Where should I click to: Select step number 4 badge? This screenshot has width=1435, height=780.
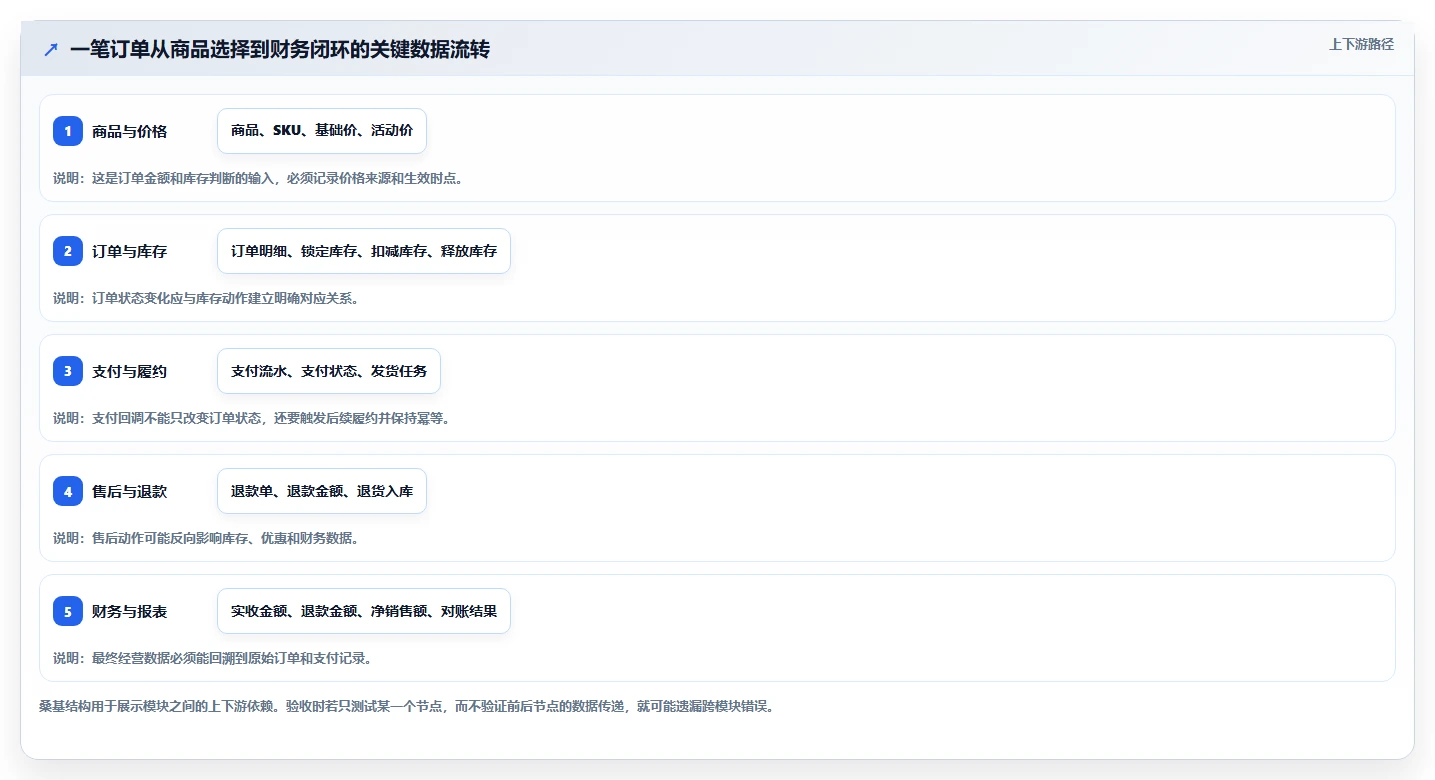point(68,491)
